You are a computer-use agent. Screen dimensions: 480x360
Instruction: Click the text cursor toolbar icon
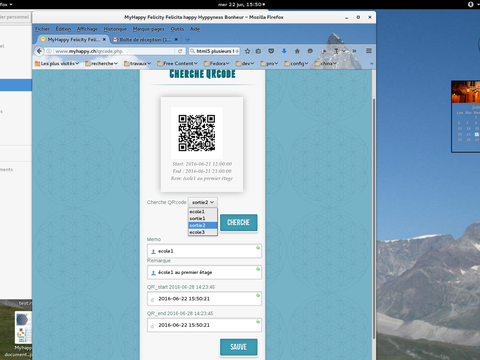(x=336, y=51)
